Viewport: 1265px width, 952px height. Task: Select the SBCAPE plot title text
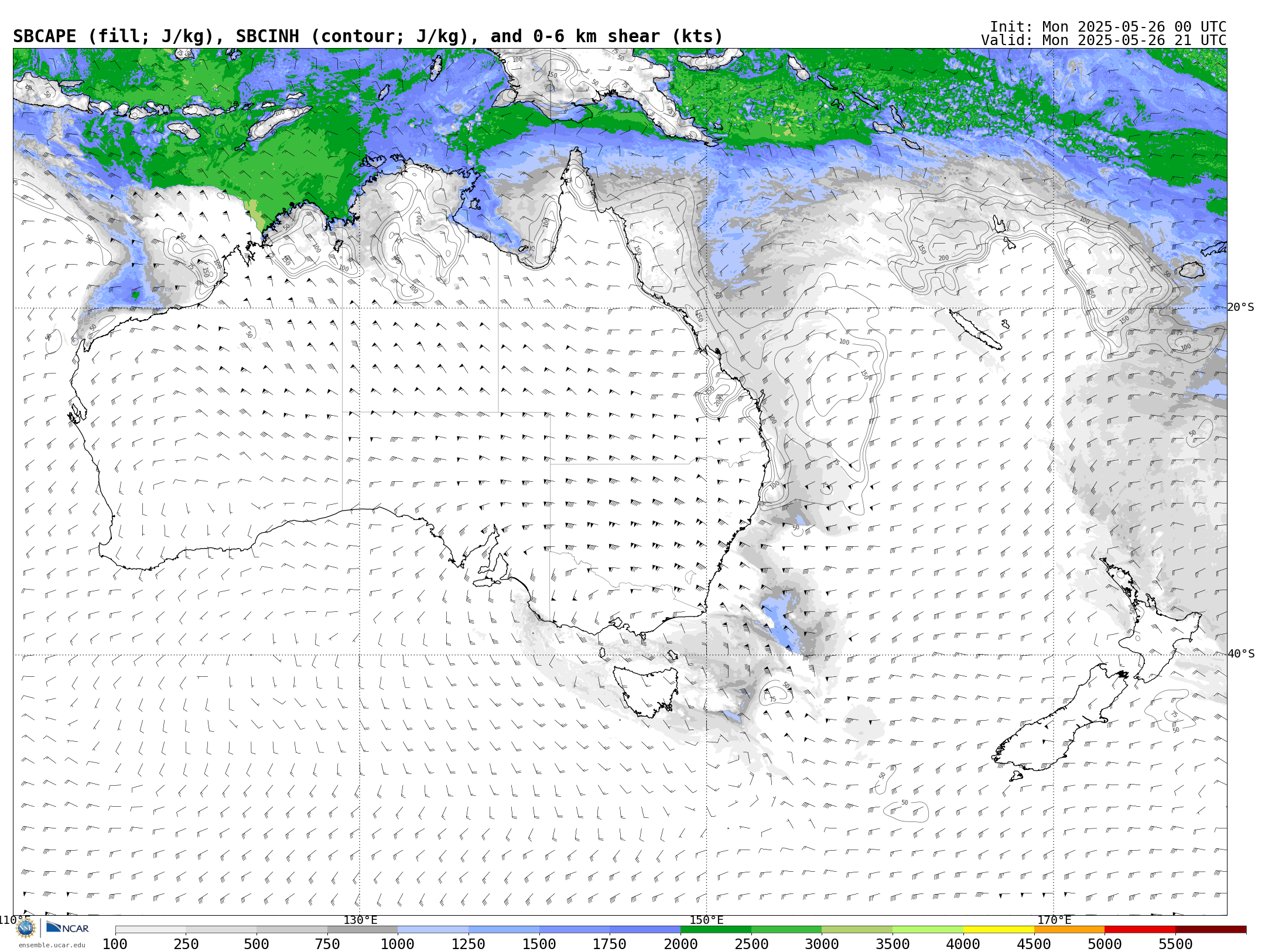tap(368, 36)
